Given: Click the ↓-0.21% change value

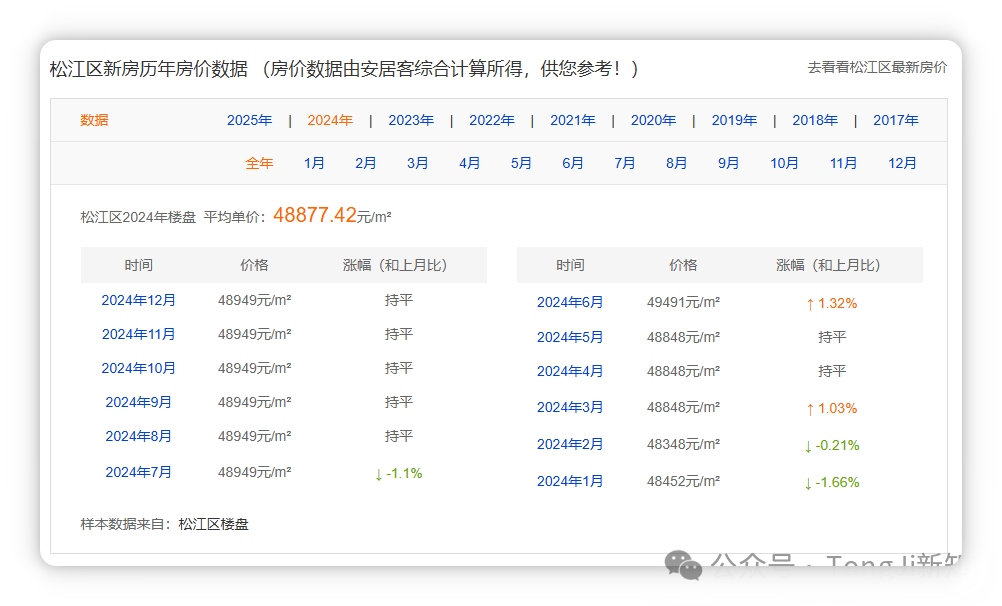Looking at the screenshot, I should [x=831, y=446].
